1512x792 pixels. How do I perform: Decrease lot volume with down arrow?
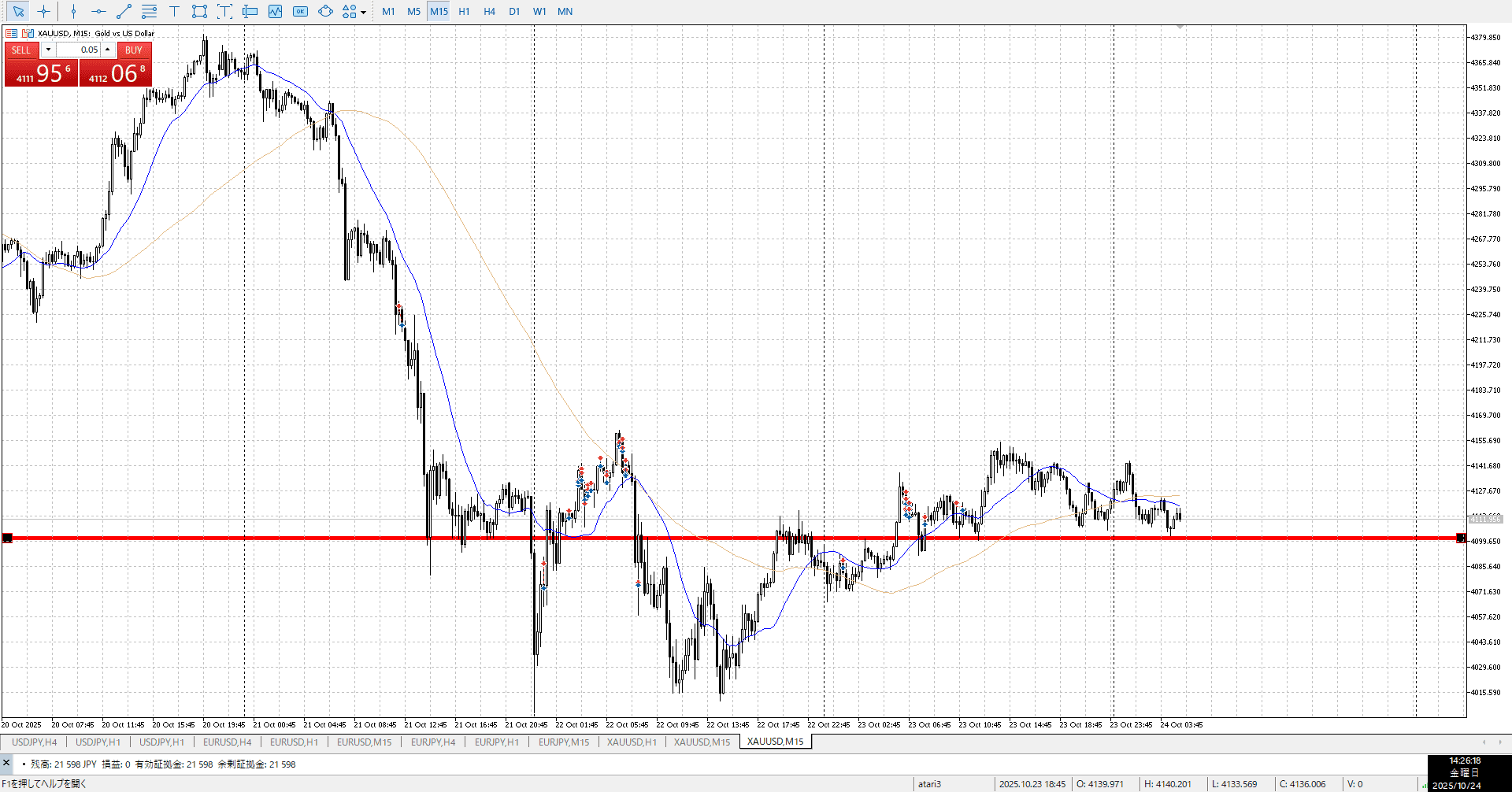pyautogui.click(x=48, y=50)
